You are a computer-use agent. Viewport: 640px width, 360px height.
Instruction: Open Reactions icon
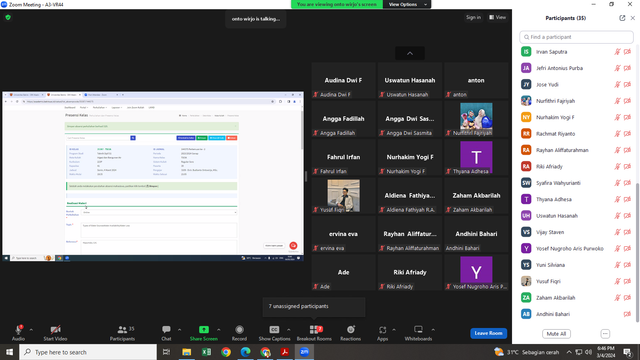click(x=351, y=330)
